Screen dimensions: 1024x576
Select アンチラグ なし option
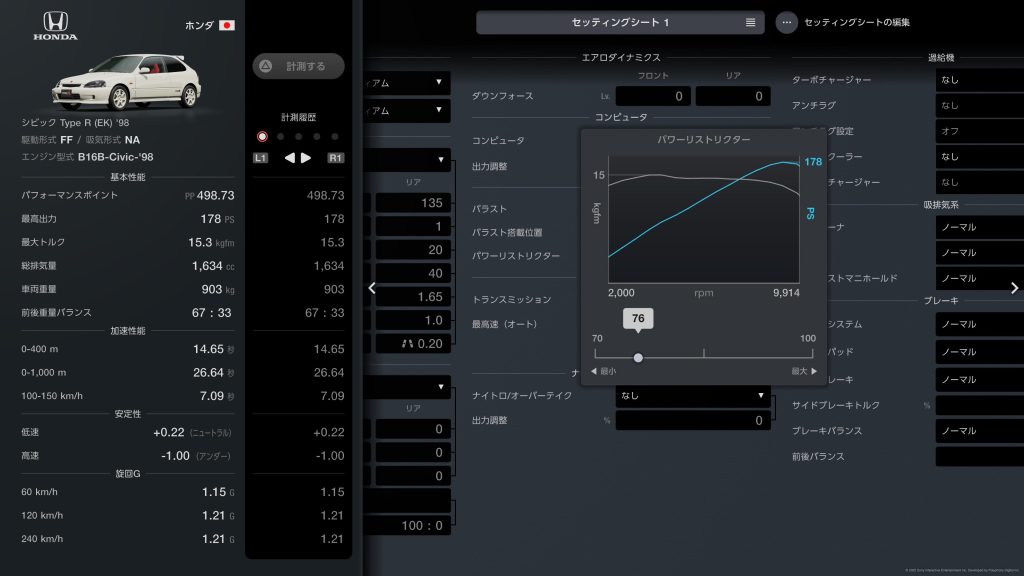click(980, 105)
